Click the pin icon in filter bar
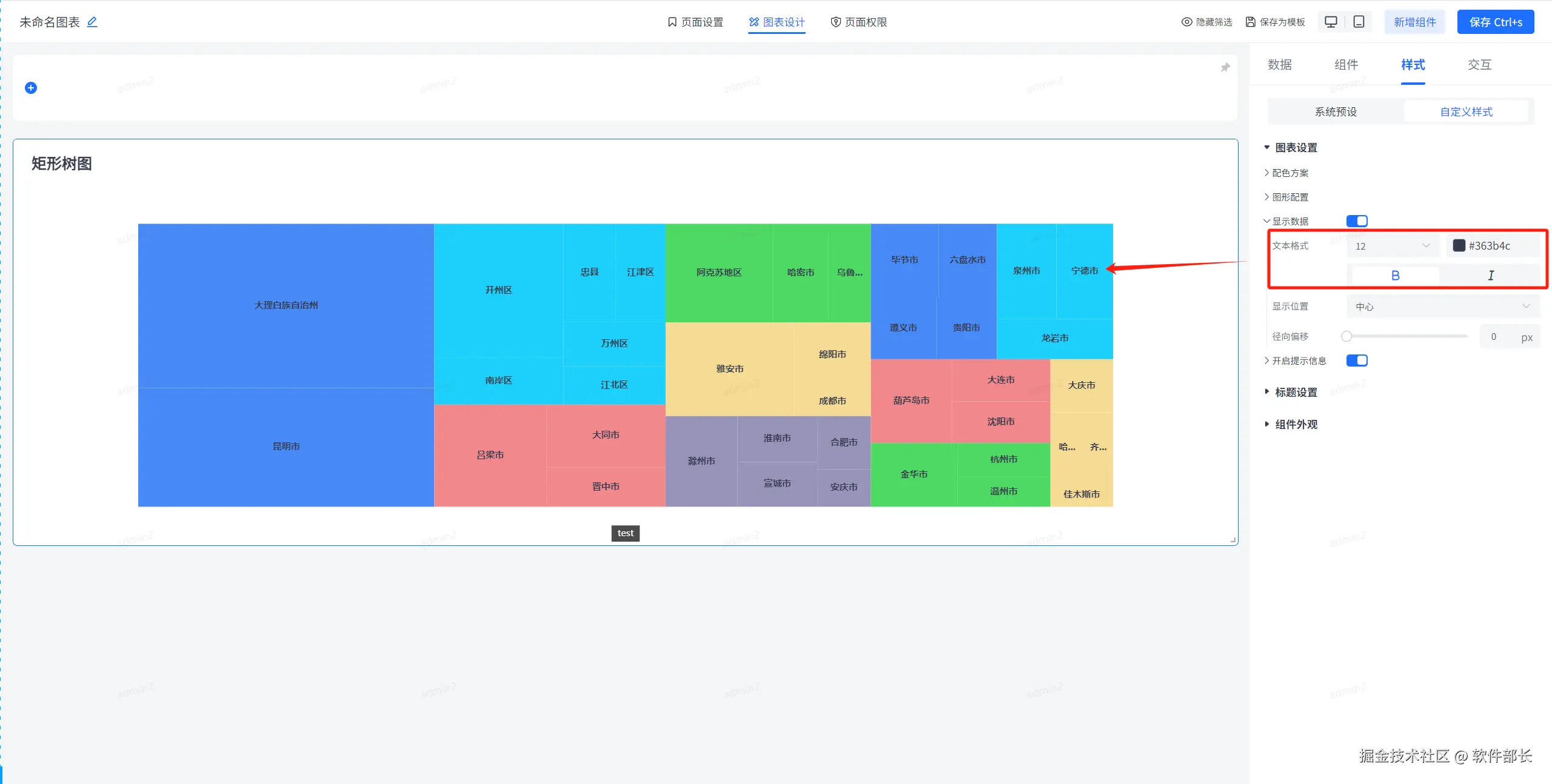The image size is (1552, 784). point(1225,67)
